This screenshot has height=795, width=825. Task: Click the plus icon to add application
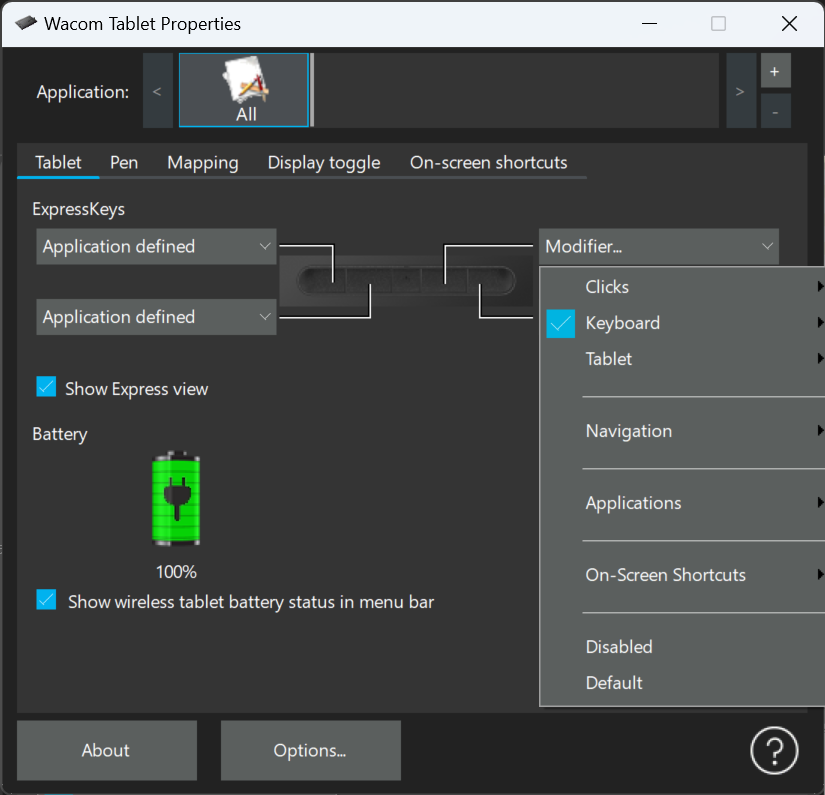(775, 71)
